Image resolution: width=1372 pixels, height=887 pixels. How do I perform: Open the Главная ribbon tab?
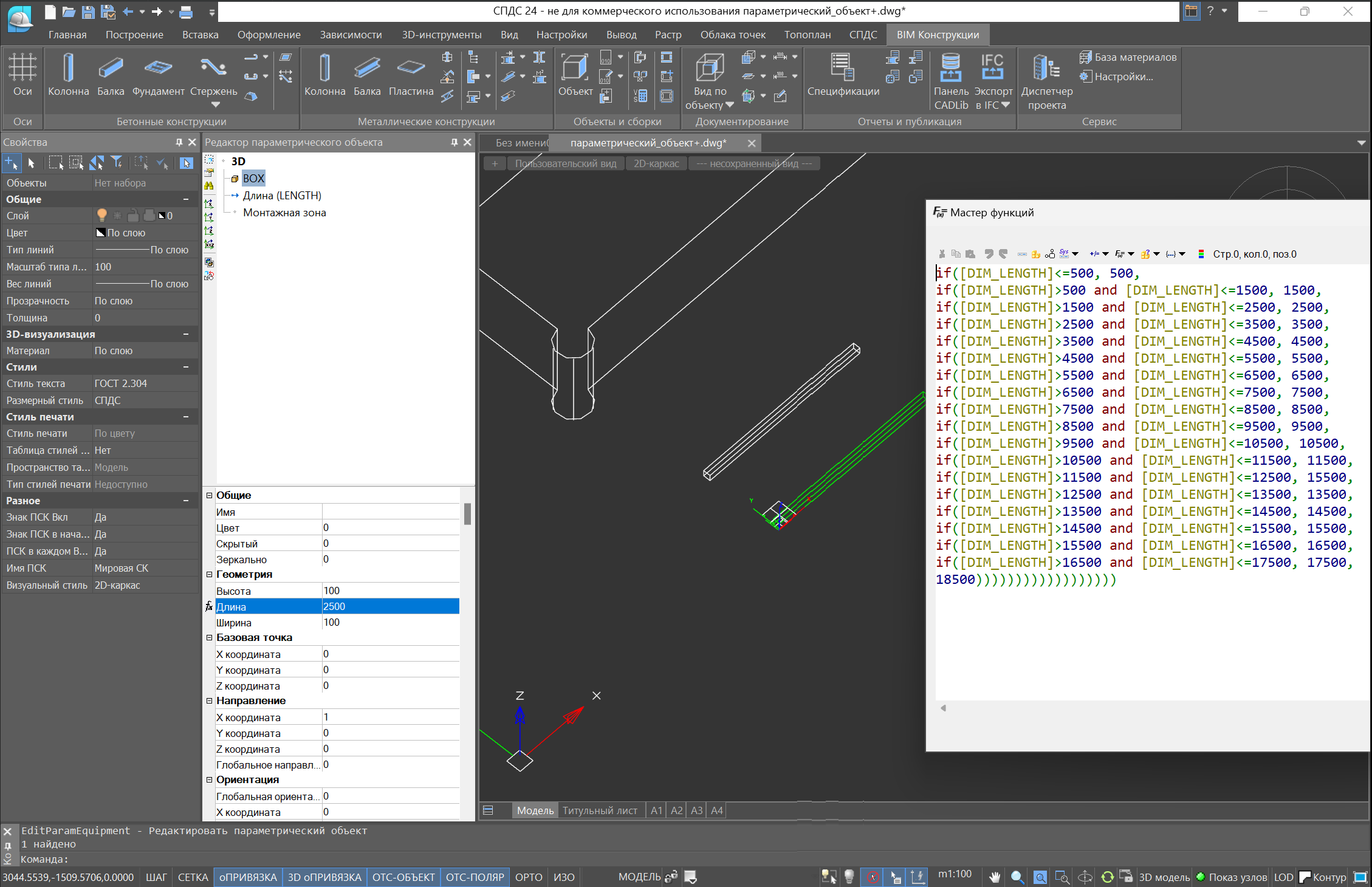tap(67, 35)
